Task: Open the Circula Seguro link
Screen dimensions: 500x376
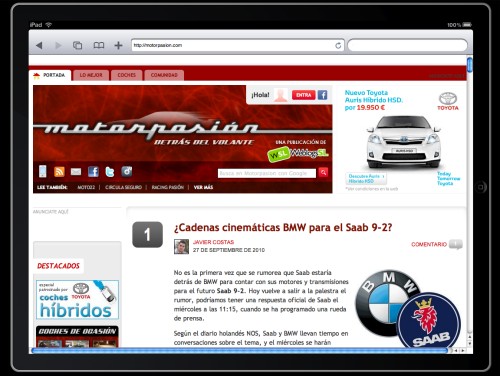Action: (123, 187)
